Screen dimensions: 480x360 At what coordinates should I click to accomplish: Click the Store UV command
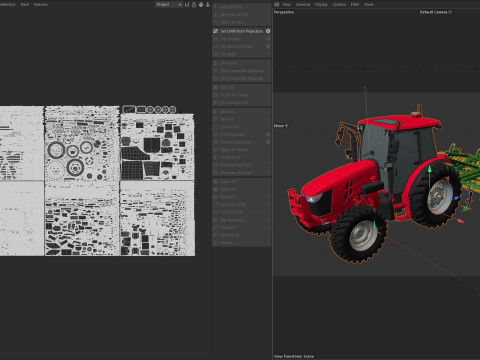tap(241, 227)
